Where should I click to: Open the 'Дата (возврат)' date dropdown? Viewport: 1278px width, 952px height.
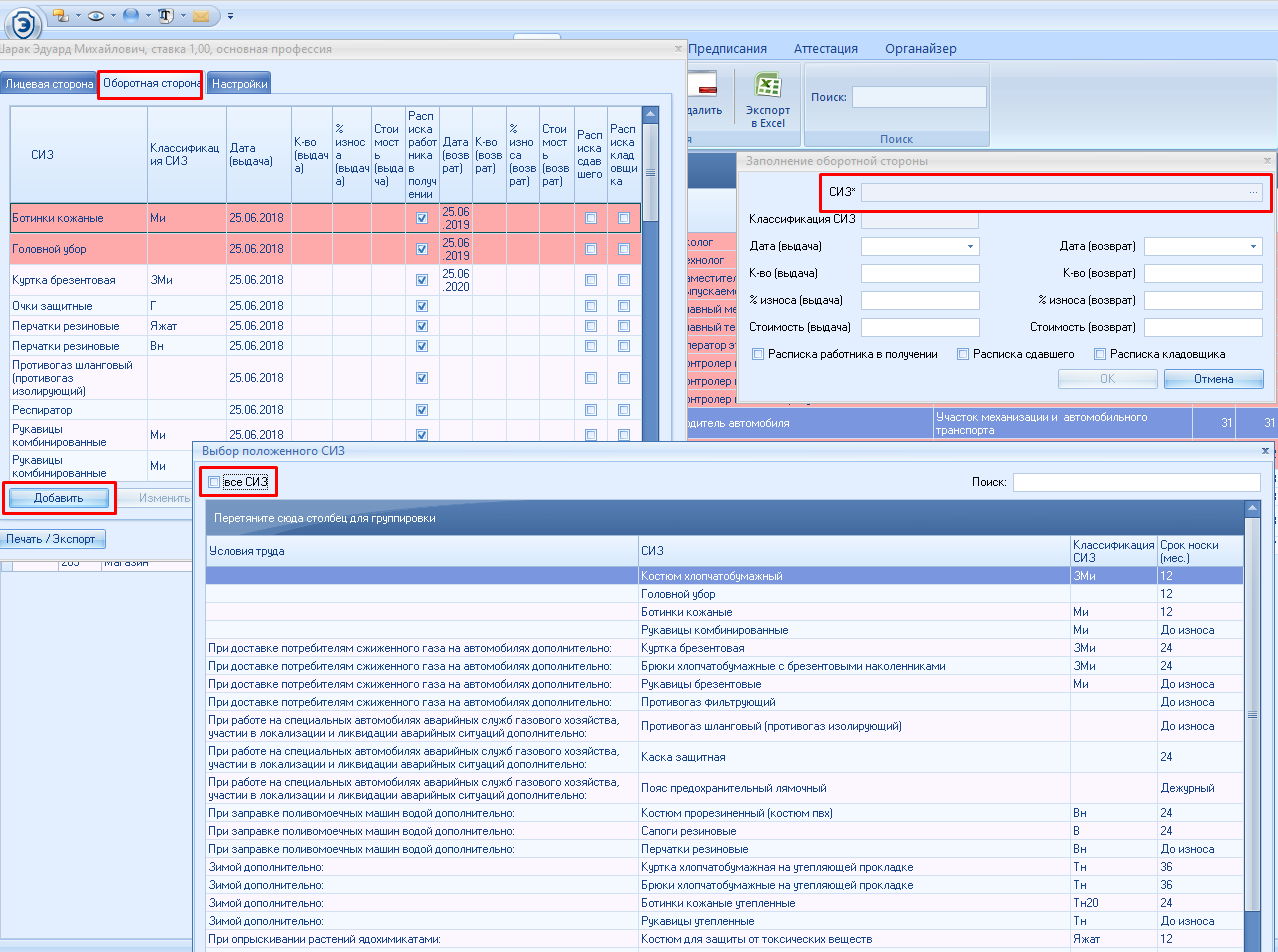pyautogui.click(x=1253, y=247)
